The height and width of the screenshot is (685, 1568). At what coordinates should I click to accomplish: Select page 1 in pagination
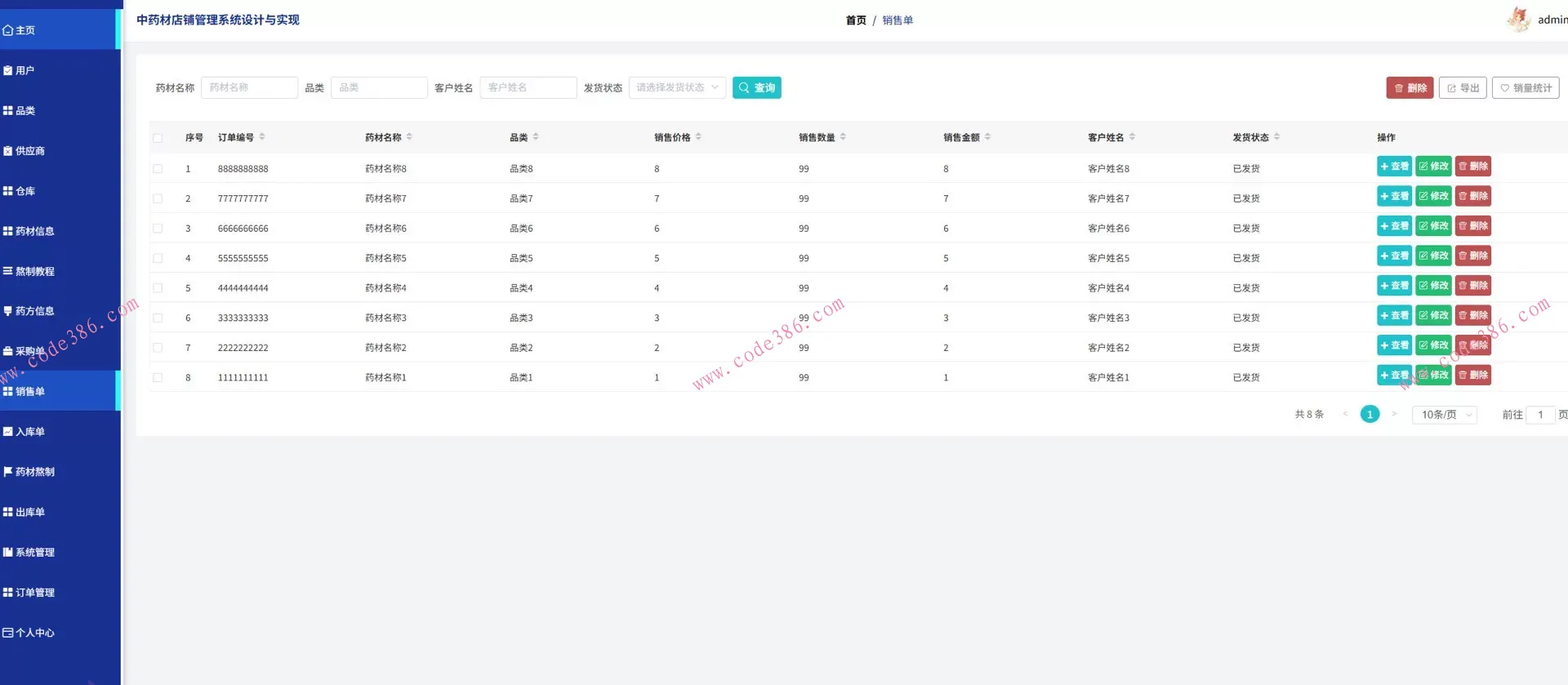pyautogui.click(x=1370, y=414)
